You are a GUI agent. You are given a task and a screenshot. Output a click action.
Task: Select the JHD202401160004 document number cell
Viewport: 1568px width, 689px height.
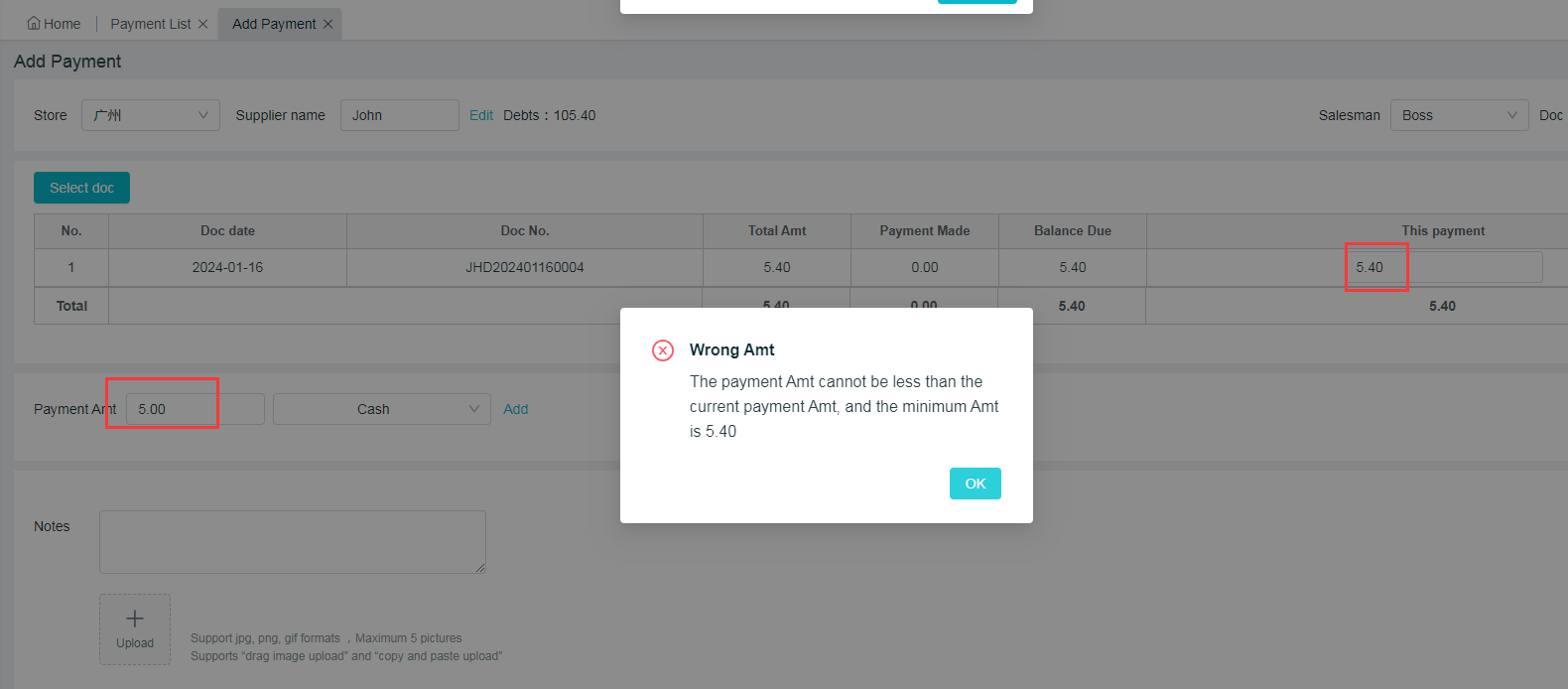(525, 267)
